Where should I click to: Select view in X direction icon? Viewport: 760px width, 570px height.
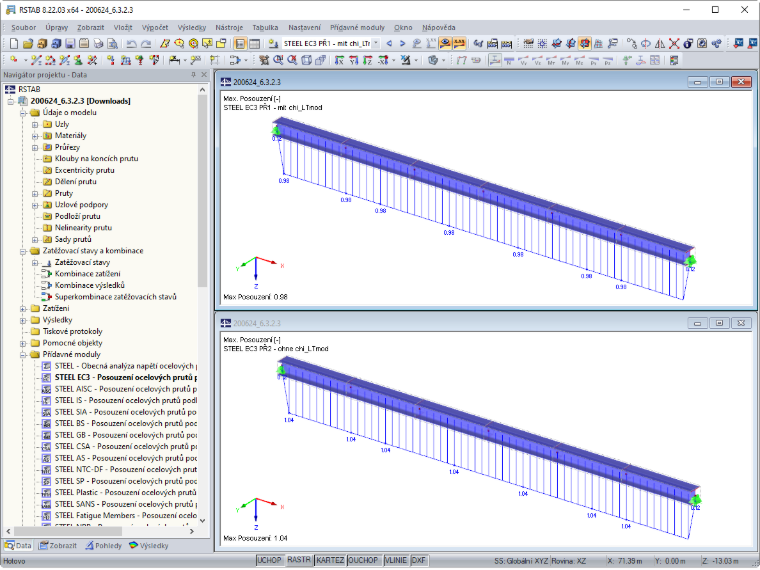pos(339,60)
